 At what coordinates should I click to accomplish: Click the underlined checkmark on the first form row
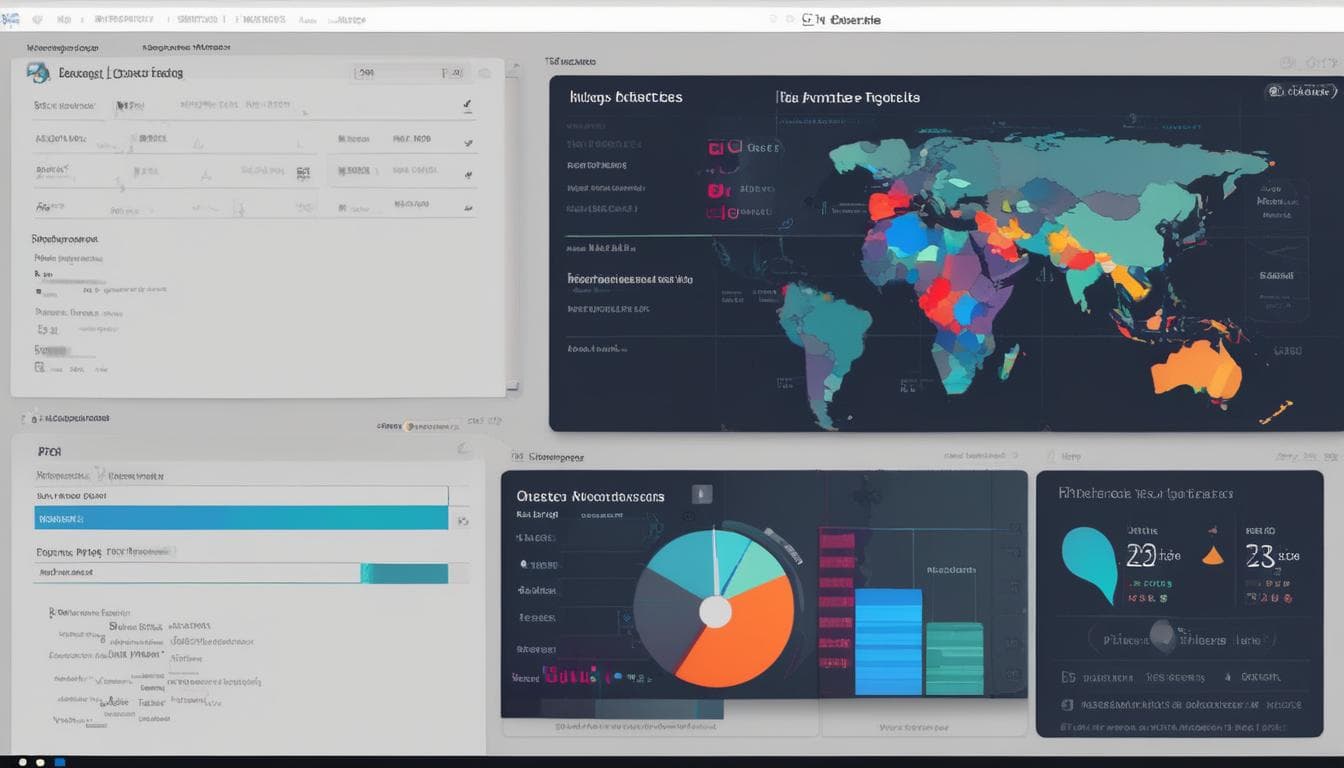[467, 105]
